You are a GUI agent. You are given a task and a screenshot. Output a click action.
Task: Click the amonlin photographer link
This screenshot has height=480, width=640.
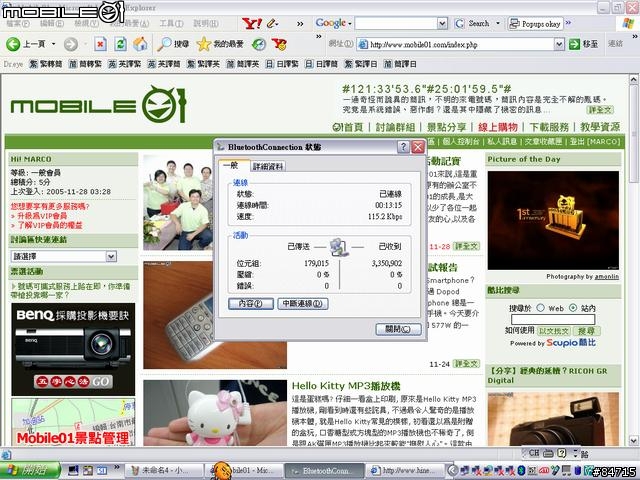607,277
